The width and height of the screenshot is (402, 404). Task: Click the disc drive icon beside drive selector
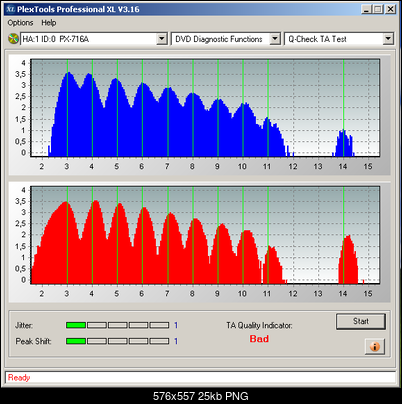tap(13, 39)
